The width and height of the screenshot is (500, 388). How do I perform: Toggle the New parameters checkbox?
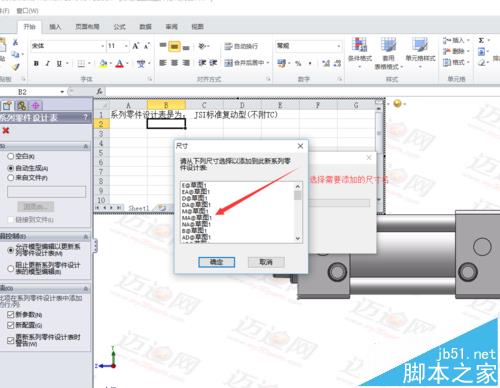pyautogui.click(x=11, y=314)
